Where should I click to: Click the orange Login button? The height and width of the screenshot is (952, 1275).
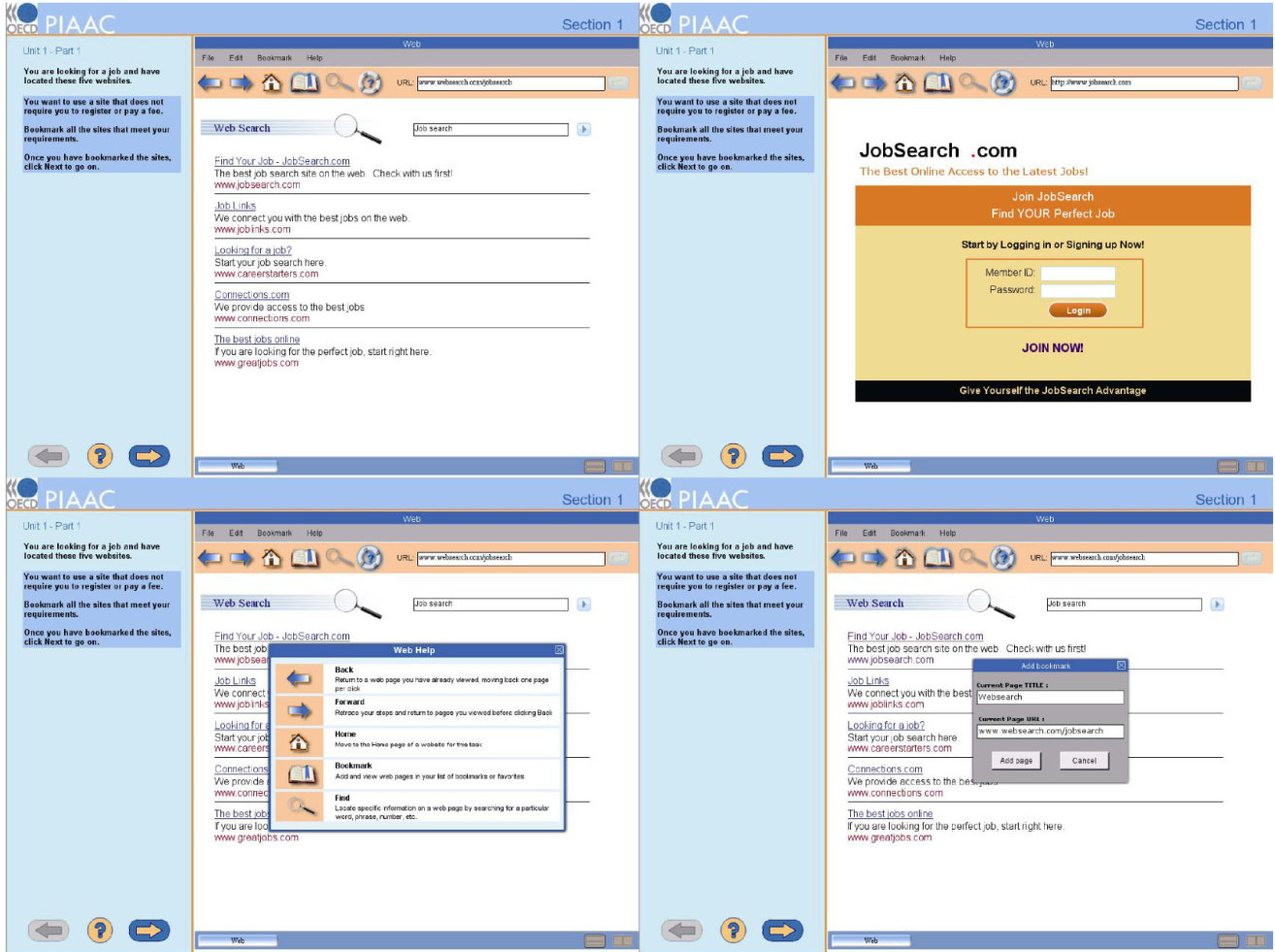1077,311
